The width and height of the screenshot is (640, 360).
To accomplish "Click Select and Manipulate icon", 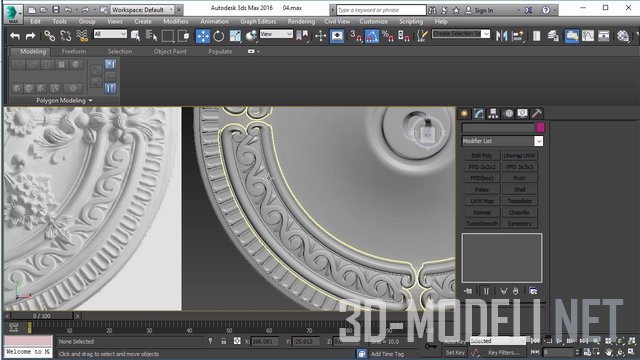I will [320, 36].
